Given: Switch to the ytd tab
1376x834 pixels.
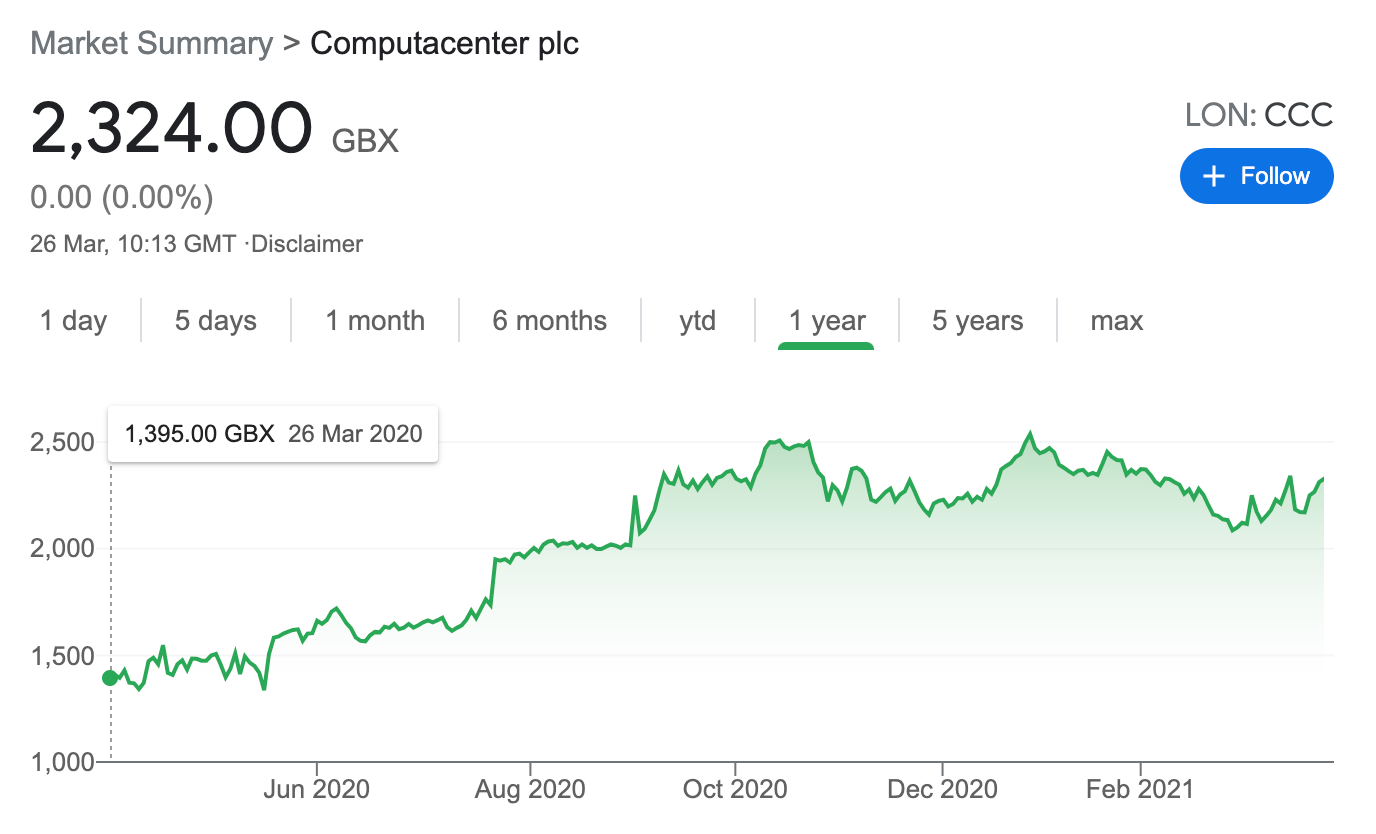Looking at the screenshot, I should (x=697, y=321).
